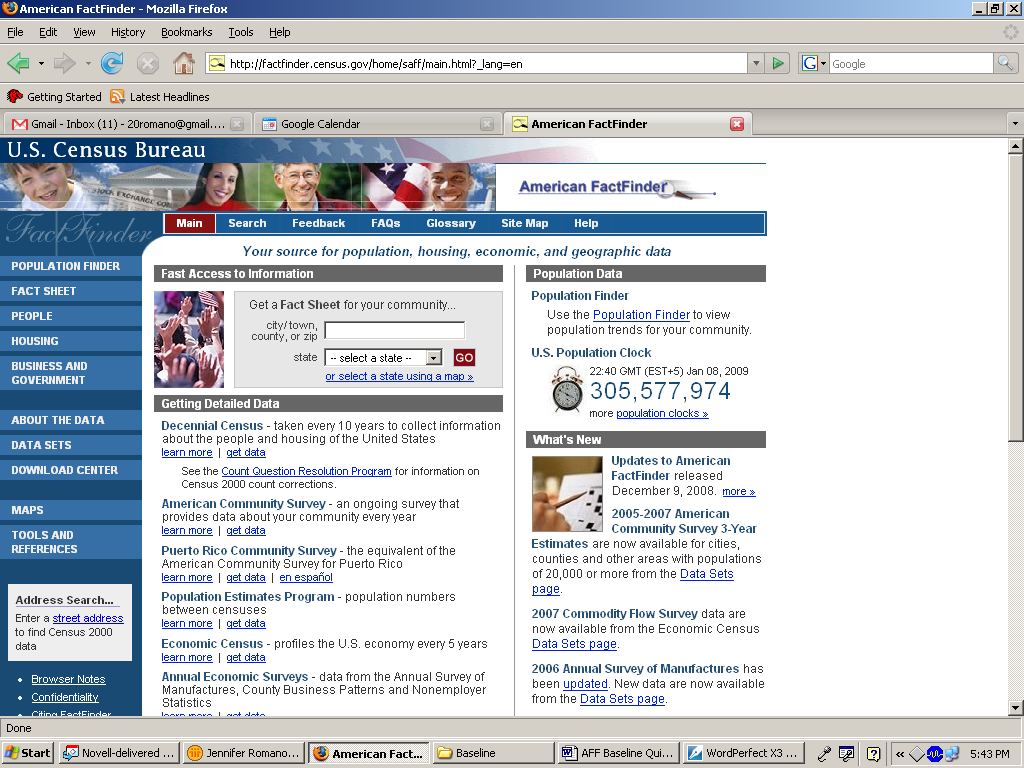This screenshot has height=768, width=1024.
Task: Open the Google search engine selector icon
Action: 814,63
